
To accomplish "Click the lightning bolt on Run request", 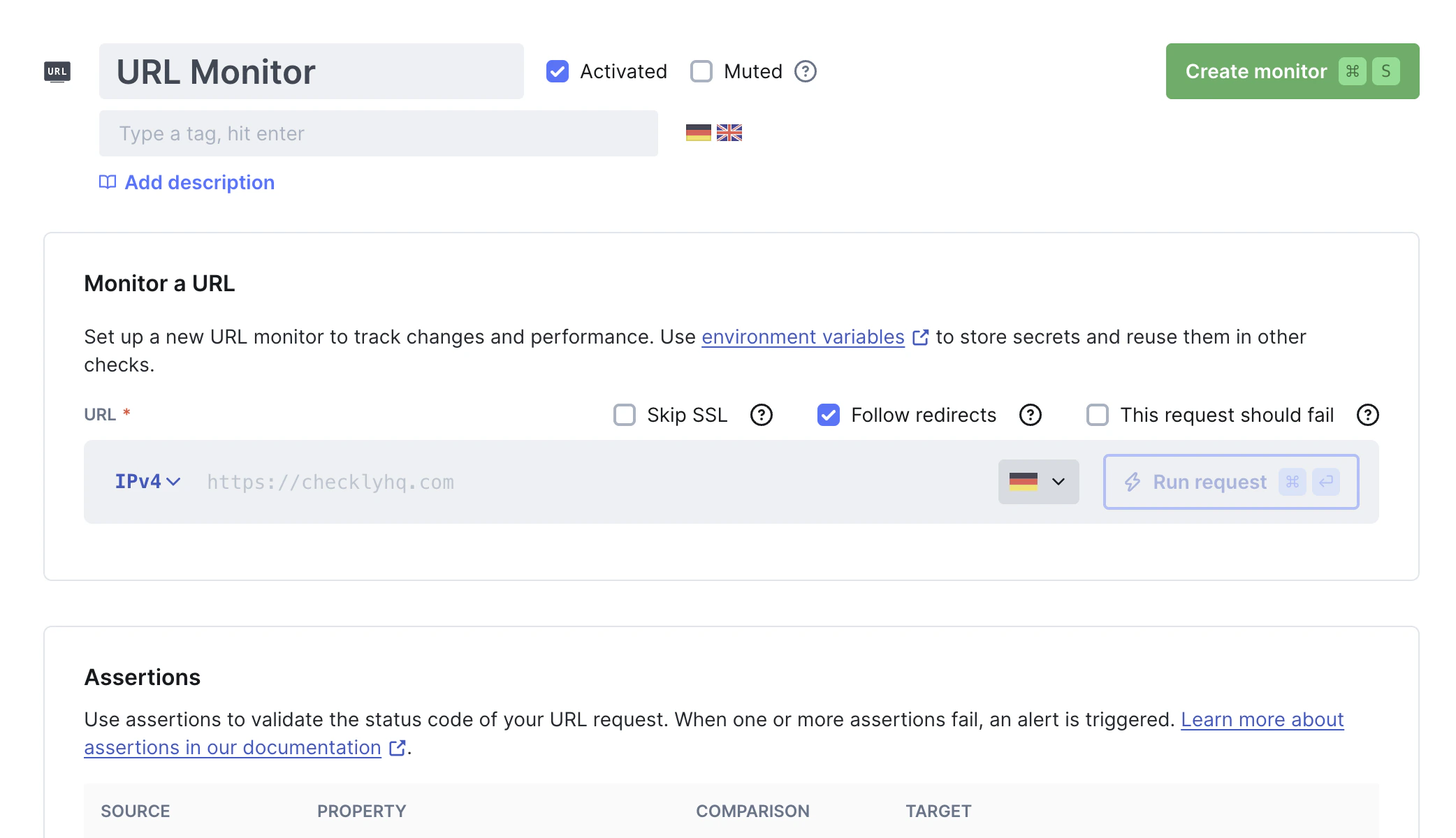I will 1134,482.
